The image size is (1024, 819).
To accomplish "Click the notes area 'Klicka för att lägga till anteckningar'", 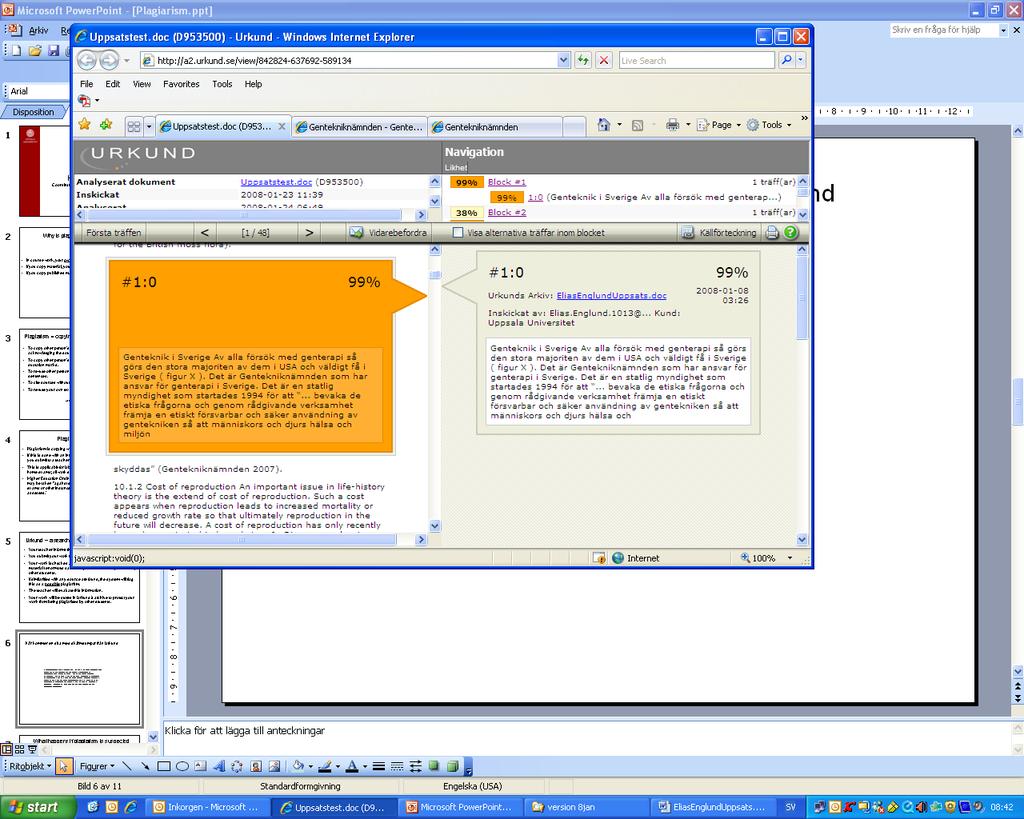I will coord(244,730).
